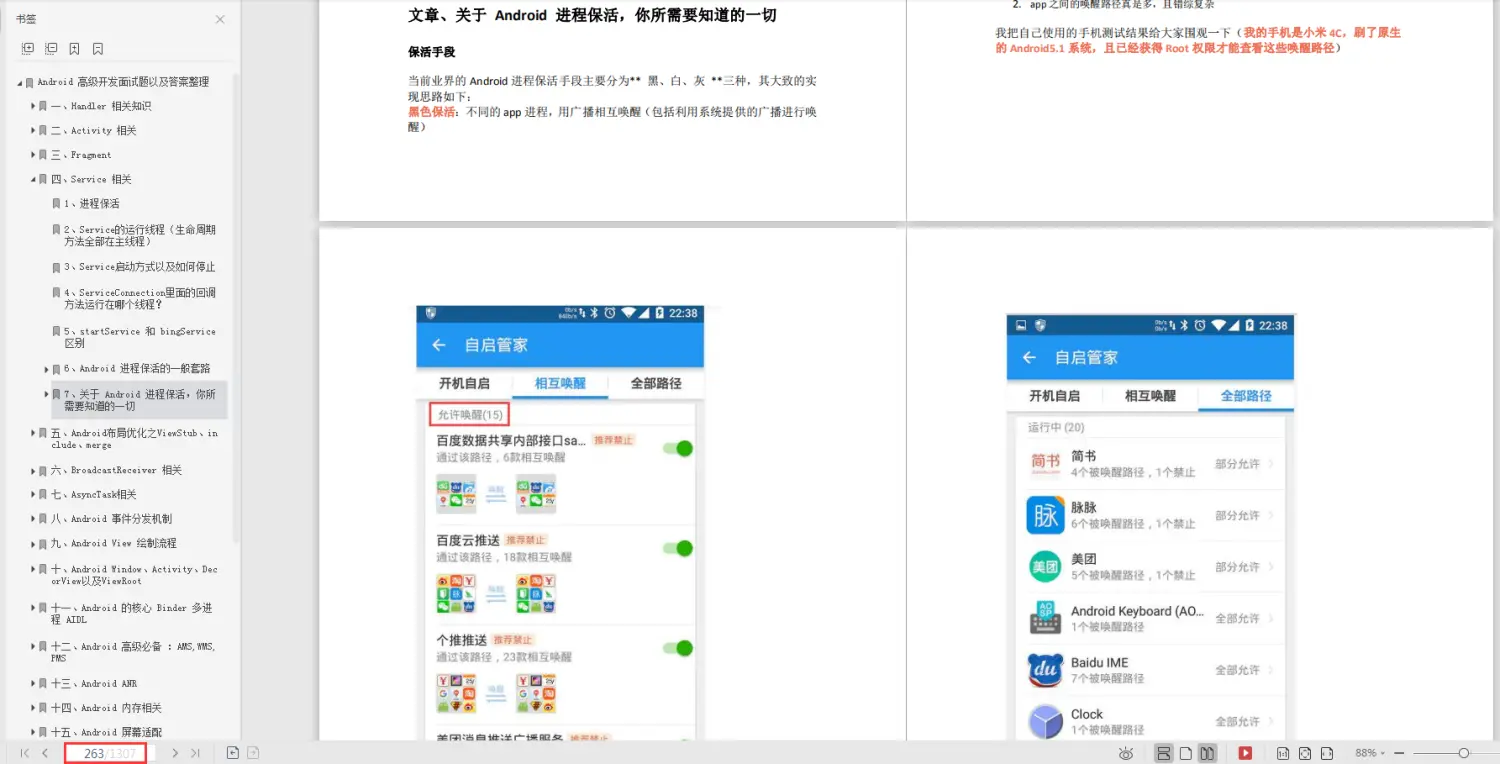1500x764 pixels.
Task: Expand the 七、AsyncTask相关 bookmark
Action: tap(33, 495)
